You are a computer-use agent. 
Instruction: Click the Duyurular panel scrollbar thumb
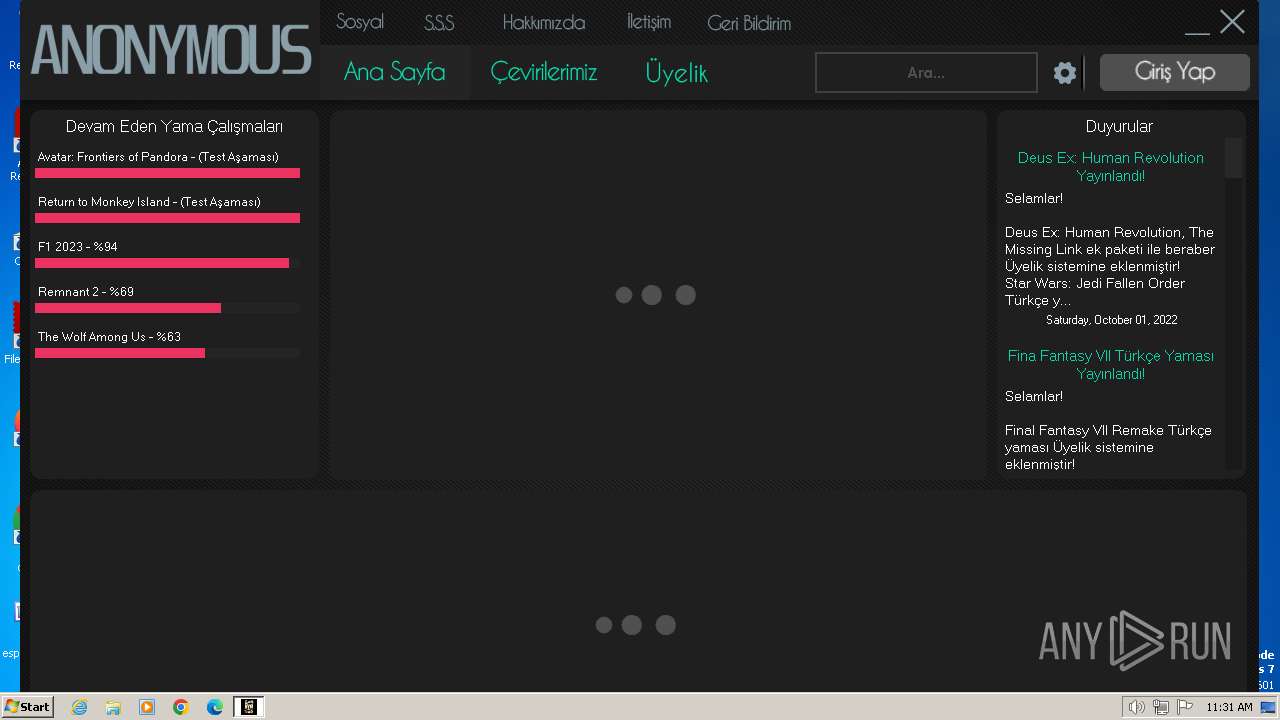[1234, 158]
